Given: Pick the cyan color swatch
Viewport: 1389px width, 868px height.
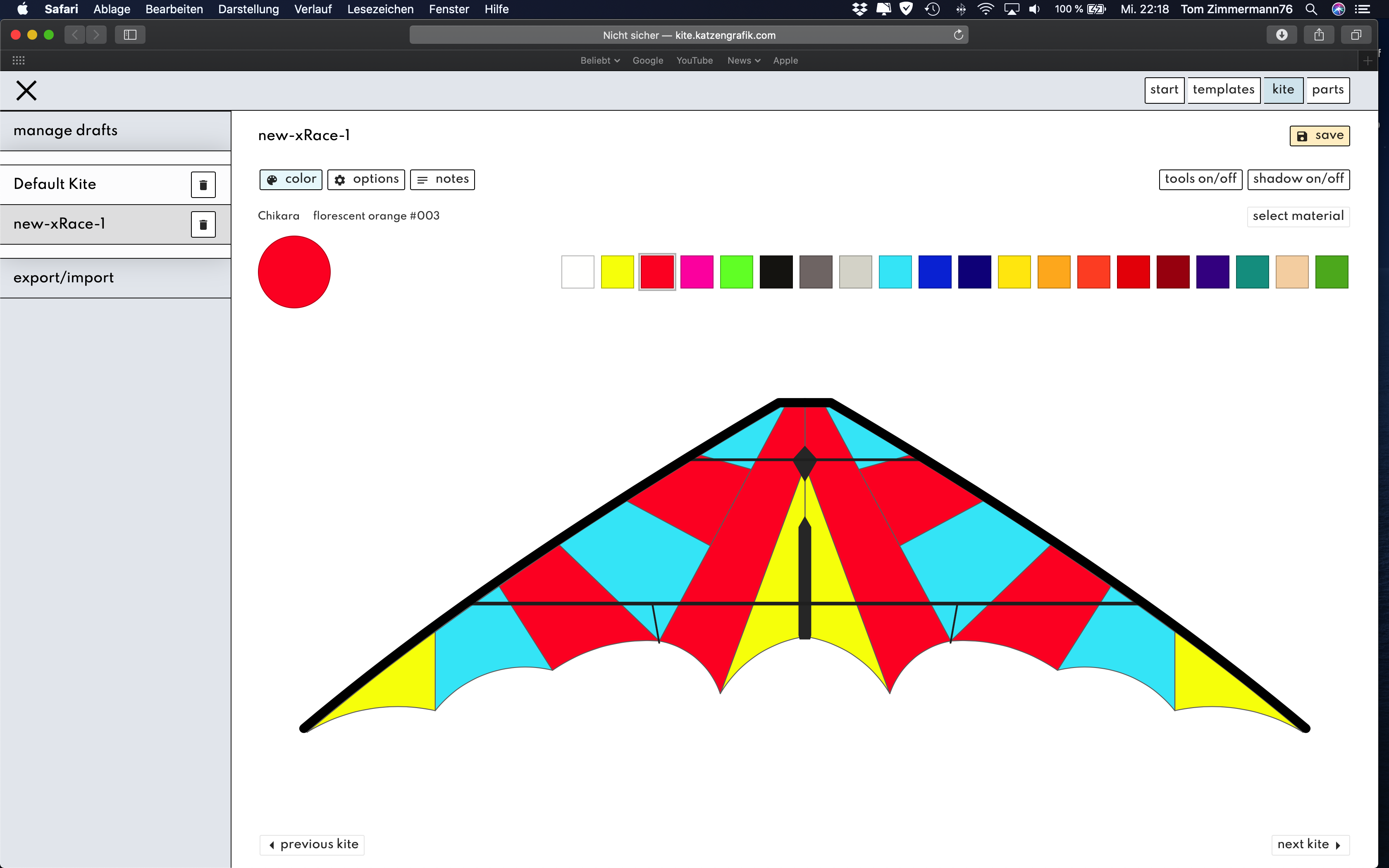Looking at the screenshot, I should pyautogui.click(x=895, y=272).
